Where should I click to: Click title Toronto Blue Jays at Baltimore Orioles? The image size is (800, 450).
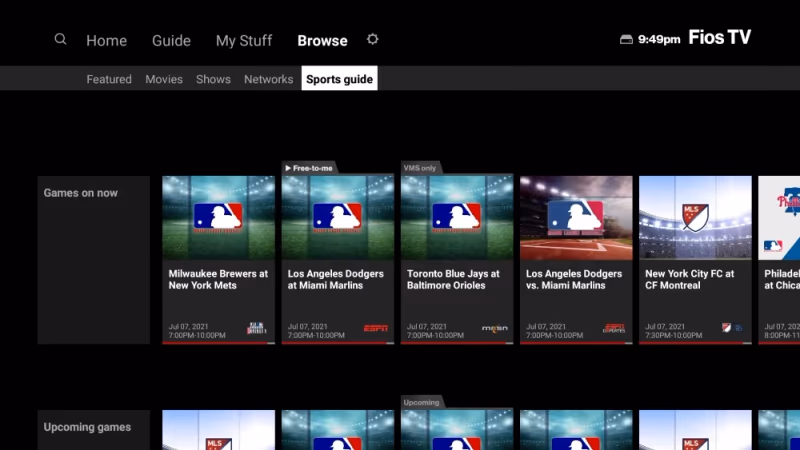click(x=453, y=280)
